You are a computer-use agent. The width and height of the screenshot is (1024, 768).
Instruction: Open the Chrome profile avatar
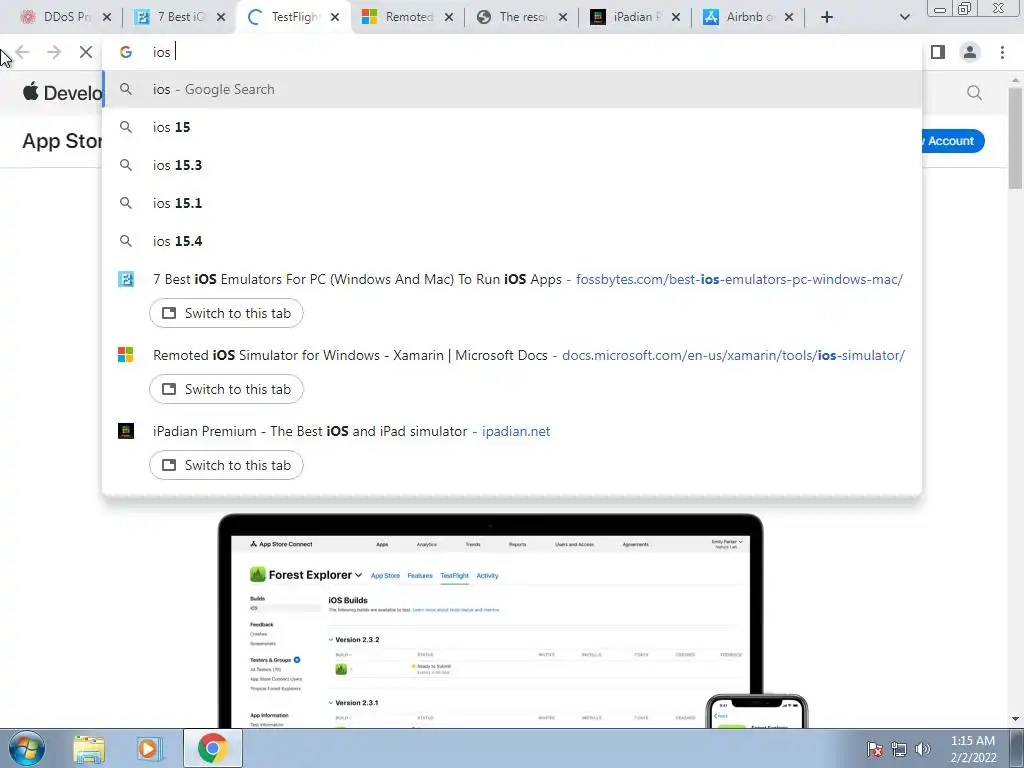click(970, 52)
